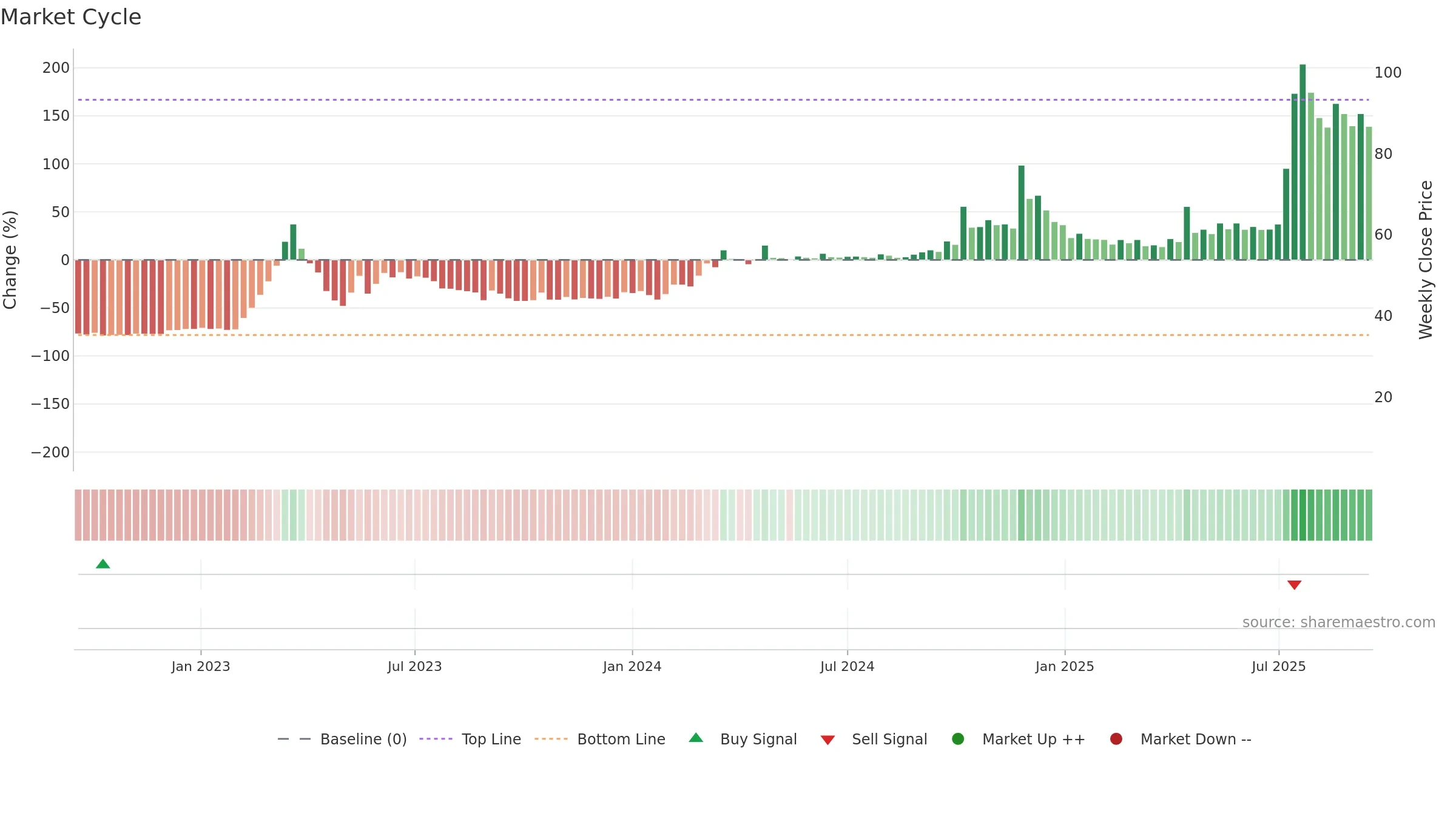Click the green Market Up legend dot

958,738
